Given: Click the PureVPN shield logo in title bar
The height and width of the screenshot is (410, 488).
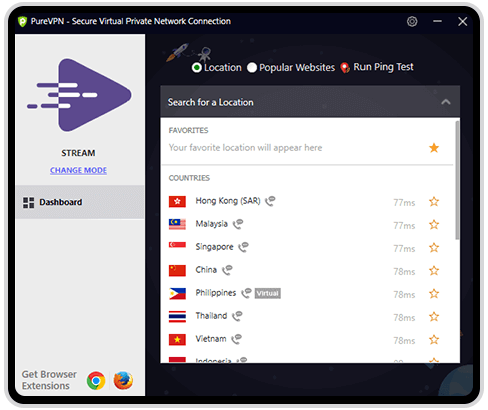Looking at the screenshot, I should 22,22.
